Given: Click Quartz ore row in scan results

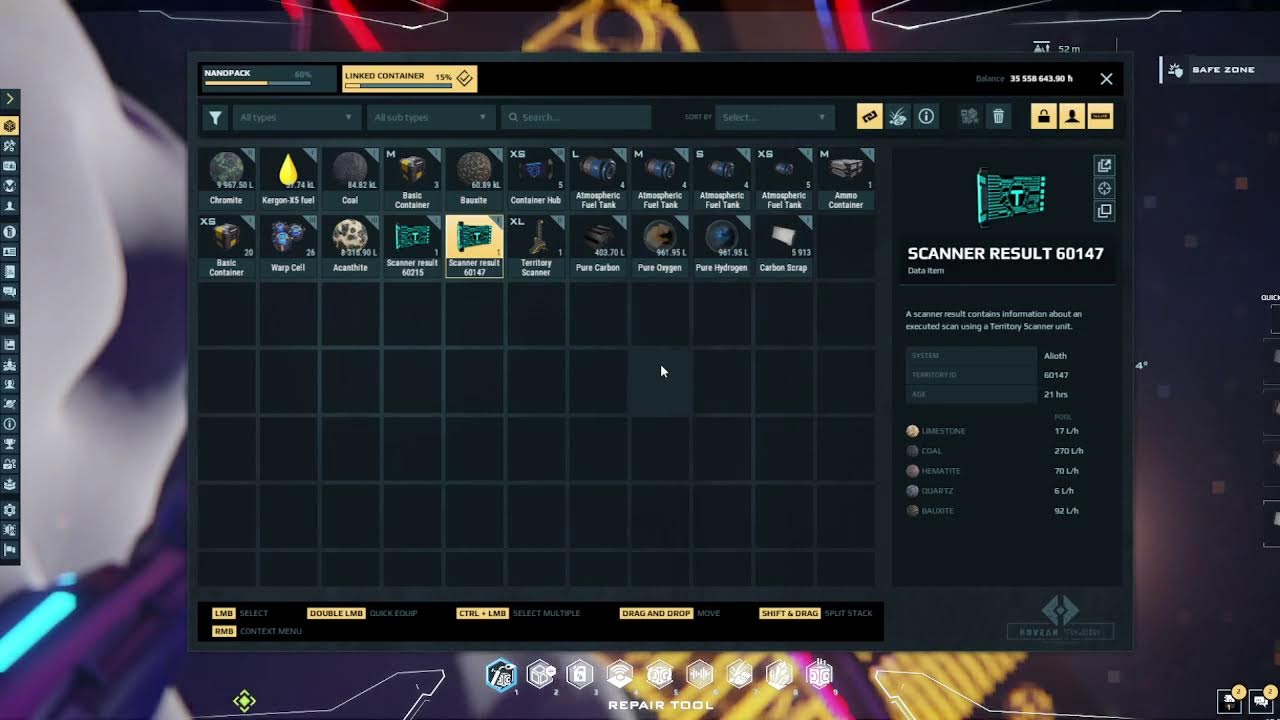Looking at the screenshot, I should (x=1001, y=491).
